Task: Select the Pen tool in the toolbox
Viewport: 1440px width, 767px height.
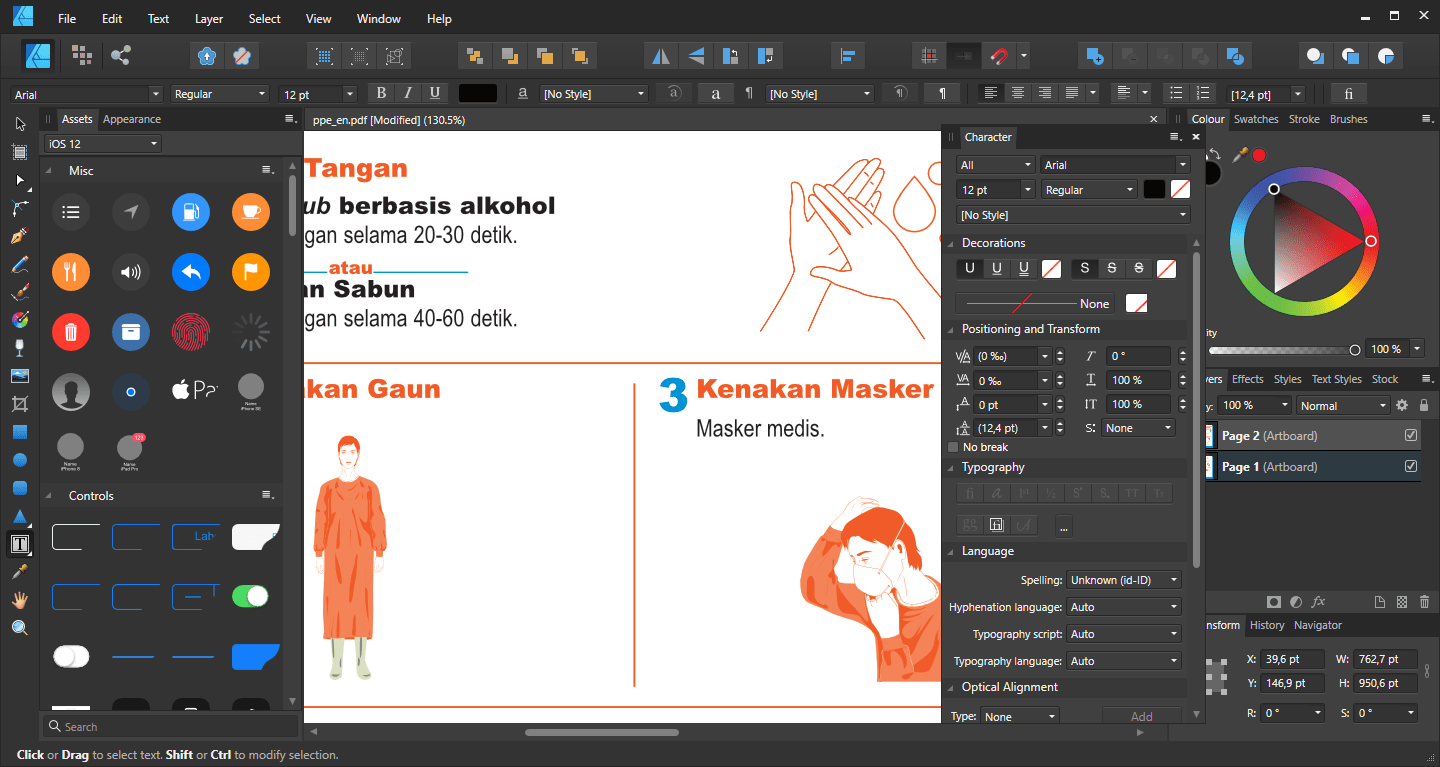Action: coord(19,237)
